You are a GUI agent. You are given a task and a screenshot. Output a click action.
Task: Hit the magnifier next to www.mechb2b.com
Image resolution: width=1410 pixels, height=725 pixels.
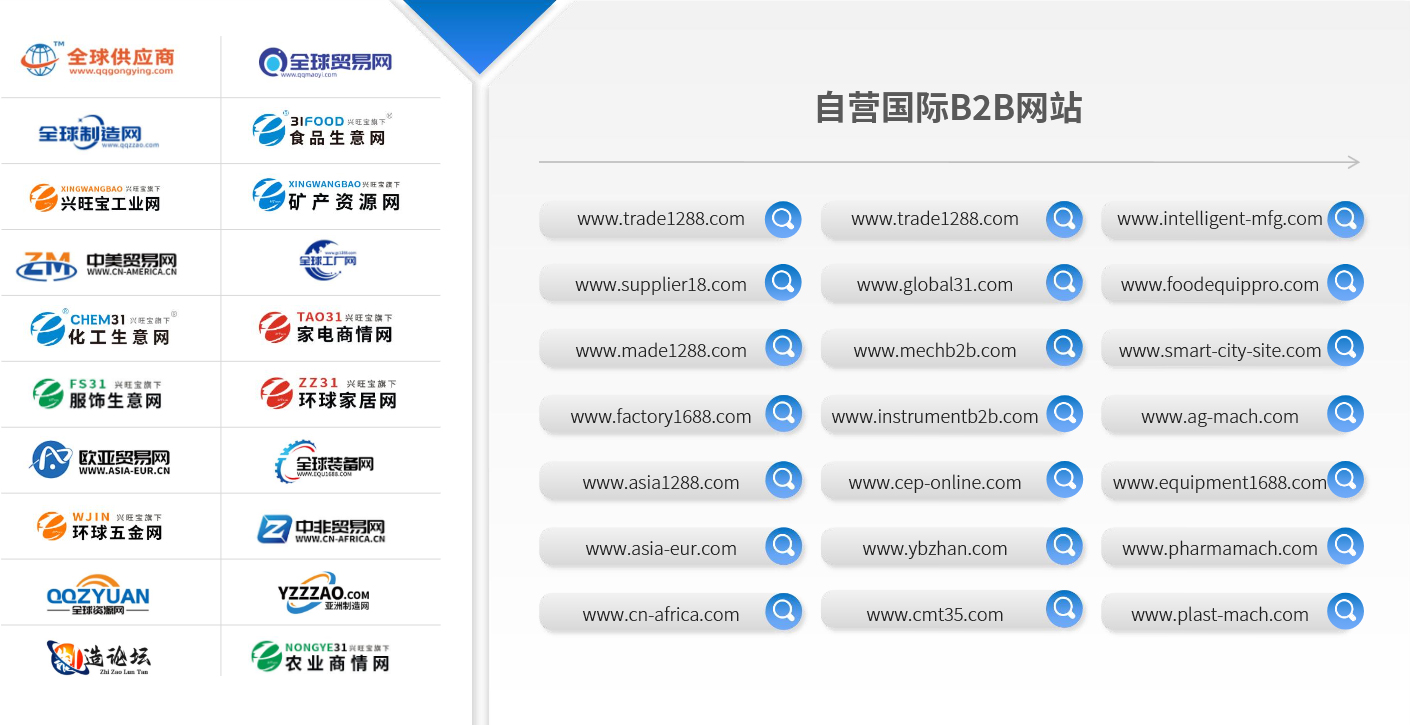(1065, 349)
